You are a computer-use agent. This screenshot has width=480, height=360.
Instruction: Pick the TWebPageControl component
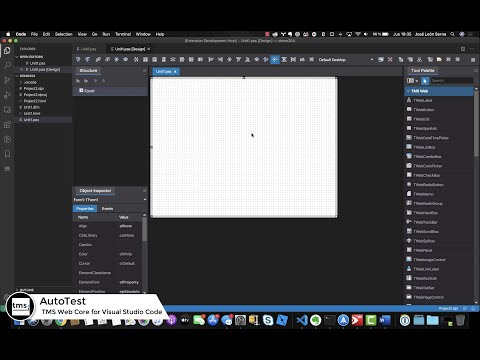pyautogui.click(x=439, y=297)
